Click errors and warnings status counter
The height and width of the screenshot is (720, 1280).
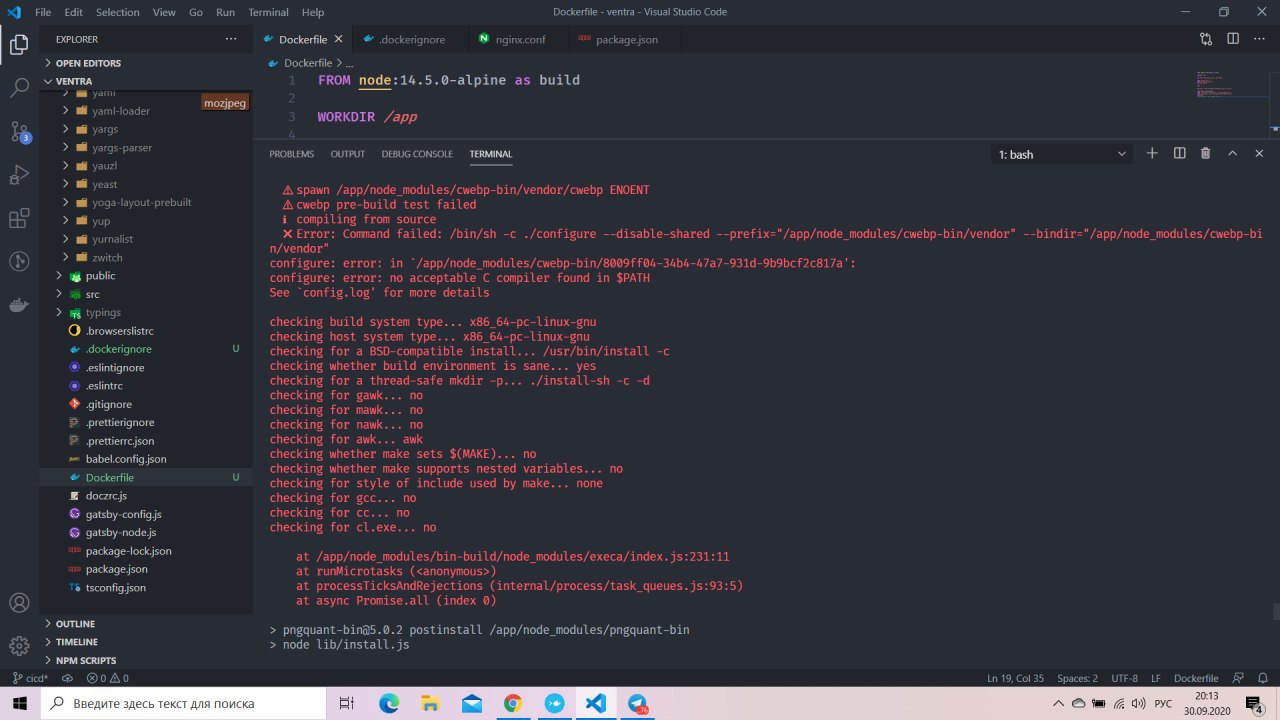pos(108,678)
